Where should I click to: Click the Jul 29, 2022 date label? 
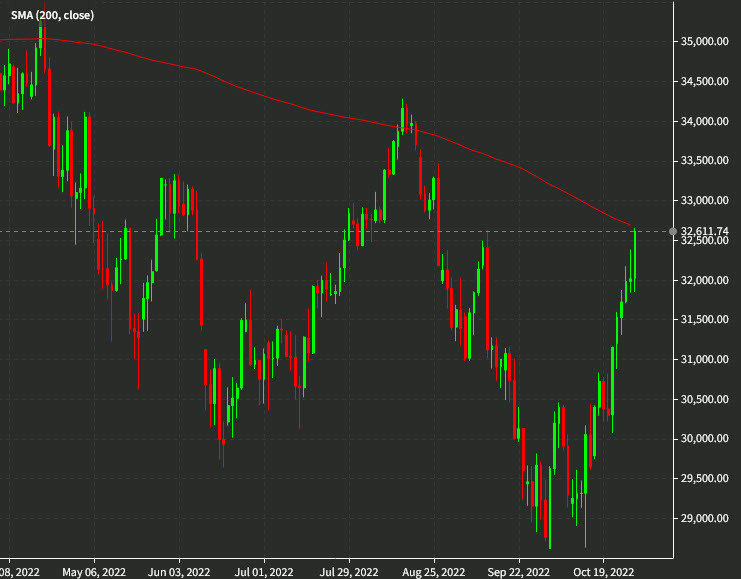pos(349,572)
